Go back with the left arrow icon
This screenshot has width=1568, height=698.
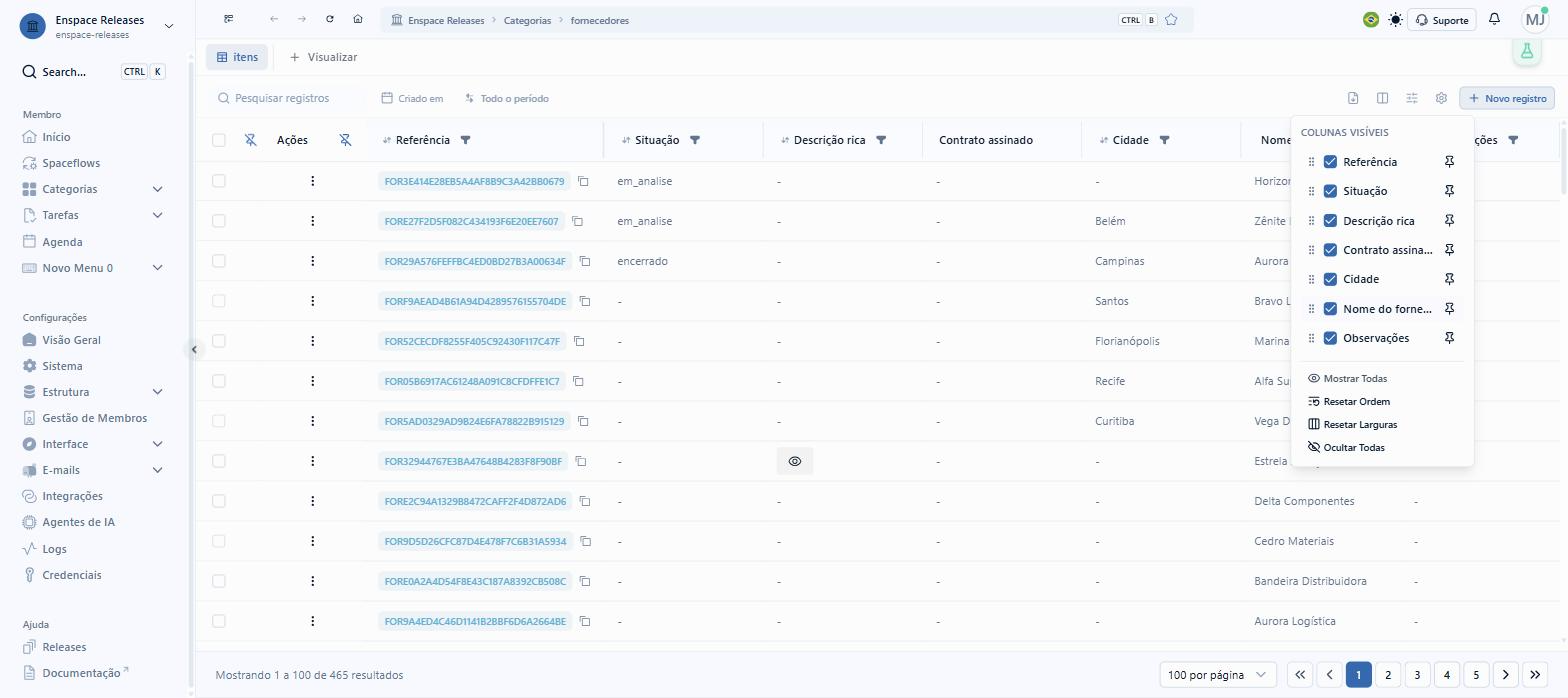274,20
